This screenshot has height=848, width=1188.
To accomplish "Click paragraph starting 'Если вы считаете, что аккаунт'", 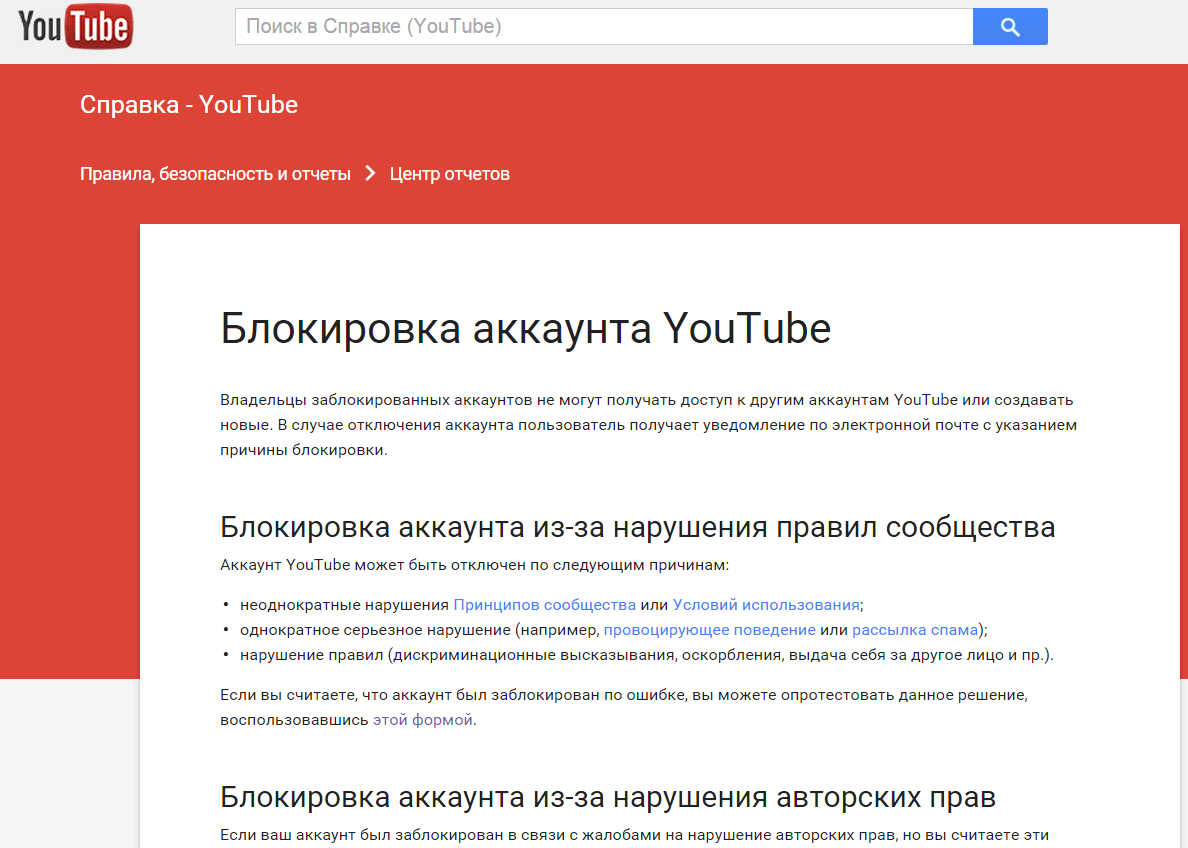I will 624,707.
